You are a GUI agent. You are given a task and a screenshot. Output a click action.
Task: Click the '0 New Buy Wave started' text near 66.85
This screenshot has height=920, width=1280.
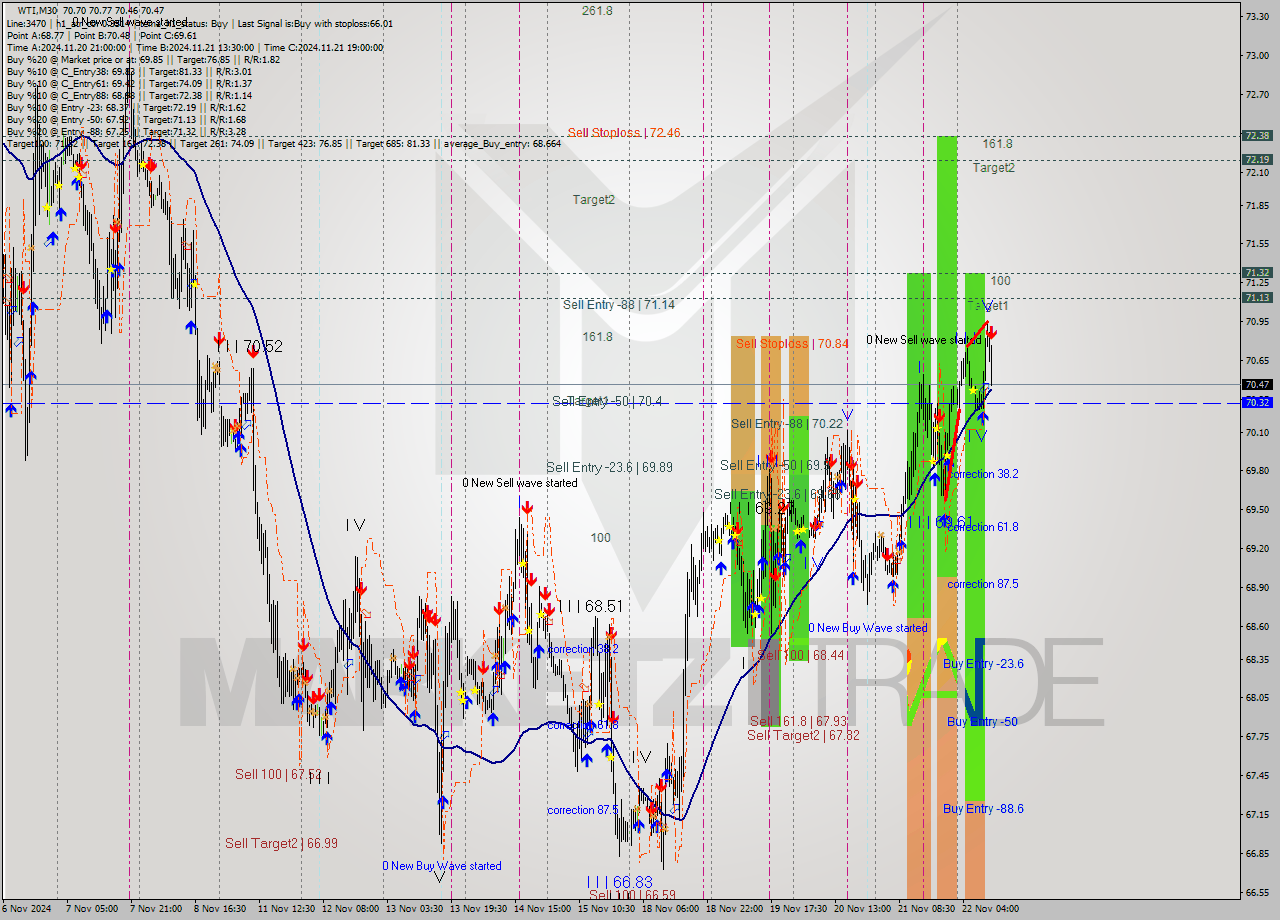click(442, 866)
